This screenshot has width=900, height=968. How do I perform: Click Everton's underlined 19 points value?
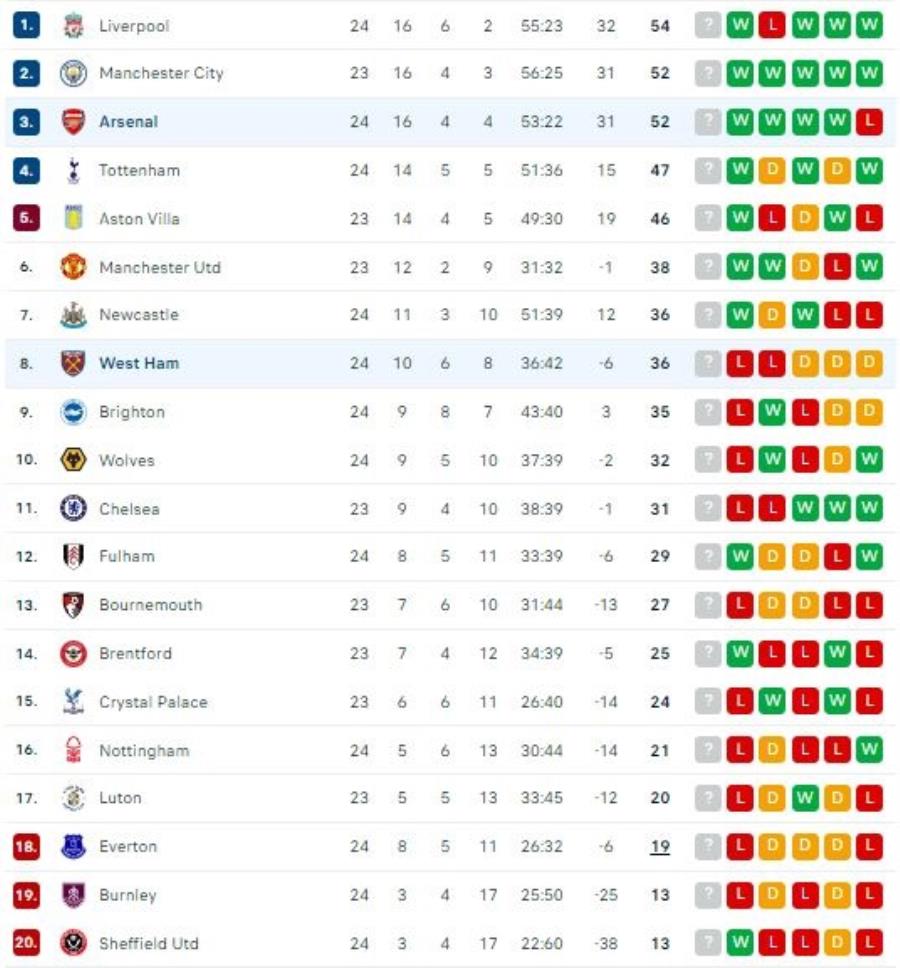[659, 847]
